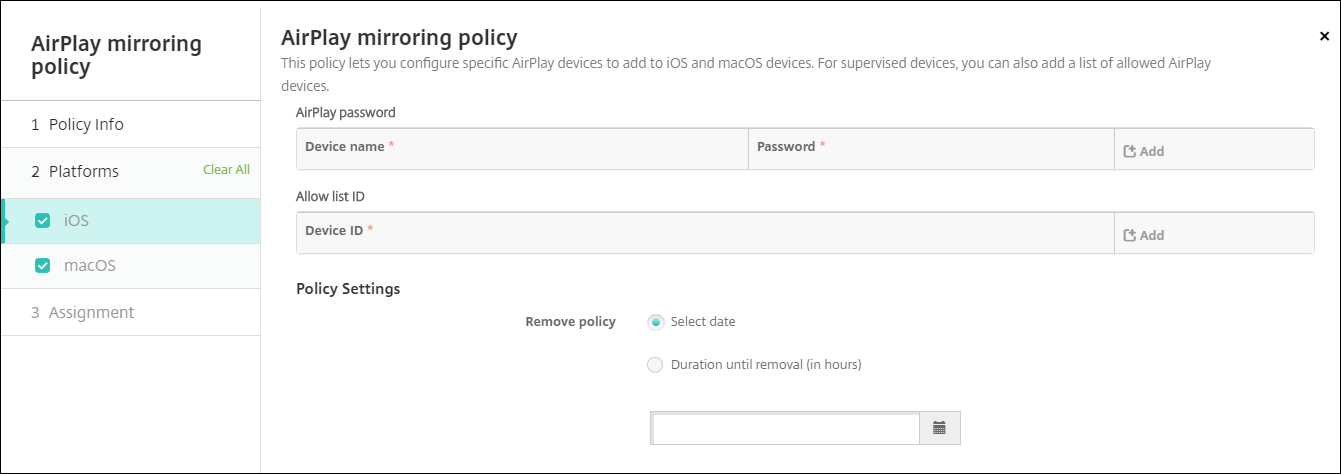Click the Device ID column header
The height and width of the screenshot is (474, 1341).
click(334, 231)
